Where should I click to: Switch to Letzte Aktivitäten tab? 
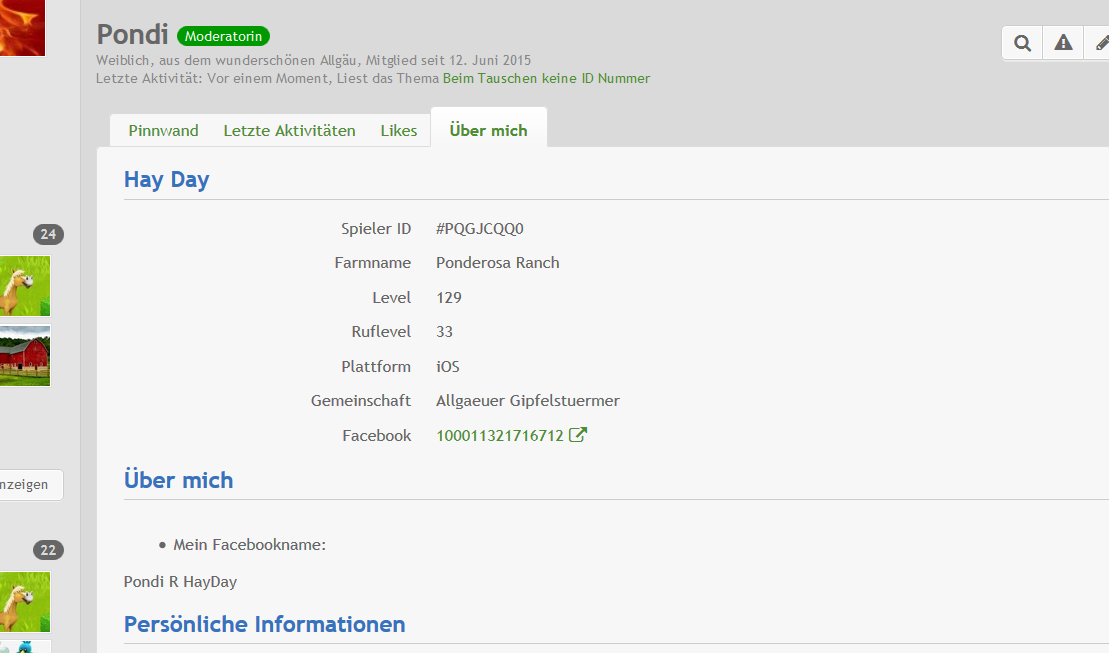(289, 130)
